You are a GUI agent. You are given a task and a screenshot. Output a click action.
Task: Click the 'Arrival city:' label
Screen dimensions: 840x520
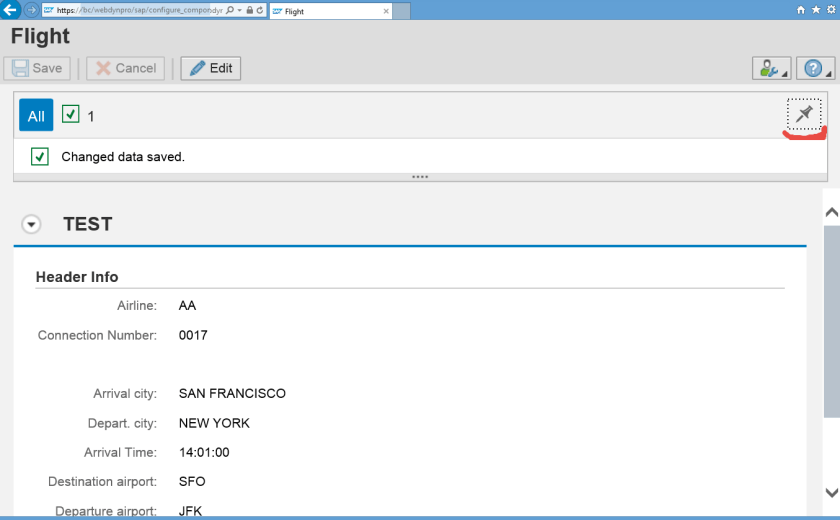pyautogui.click(x=125, y=394)
